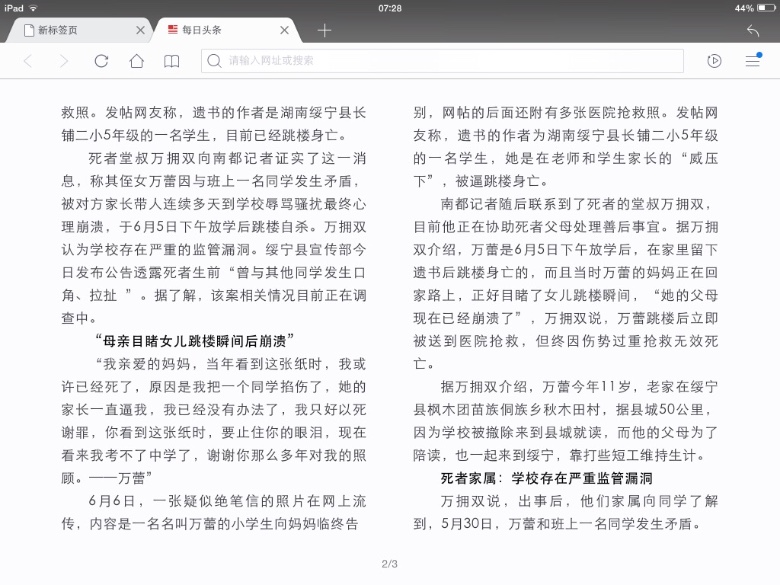The height and width of the screenshot is (585, 780).
Task: Close the 每日头条 tab
Action: coord(285,30)
